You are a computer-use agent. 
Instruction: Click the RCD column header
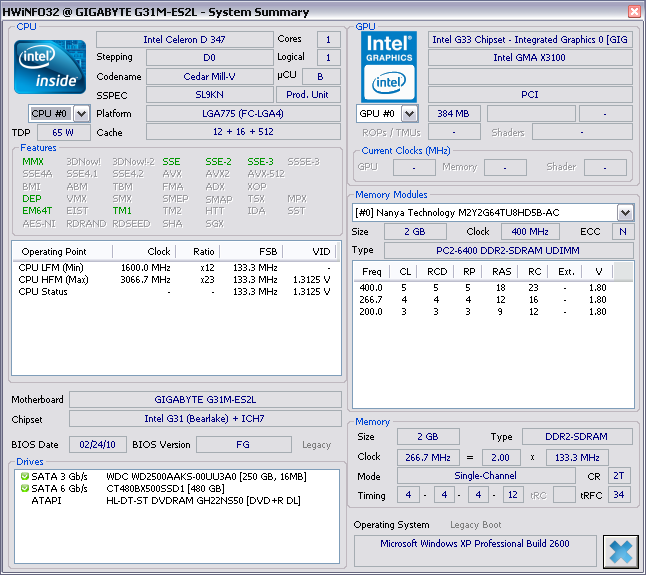(437, 271)
